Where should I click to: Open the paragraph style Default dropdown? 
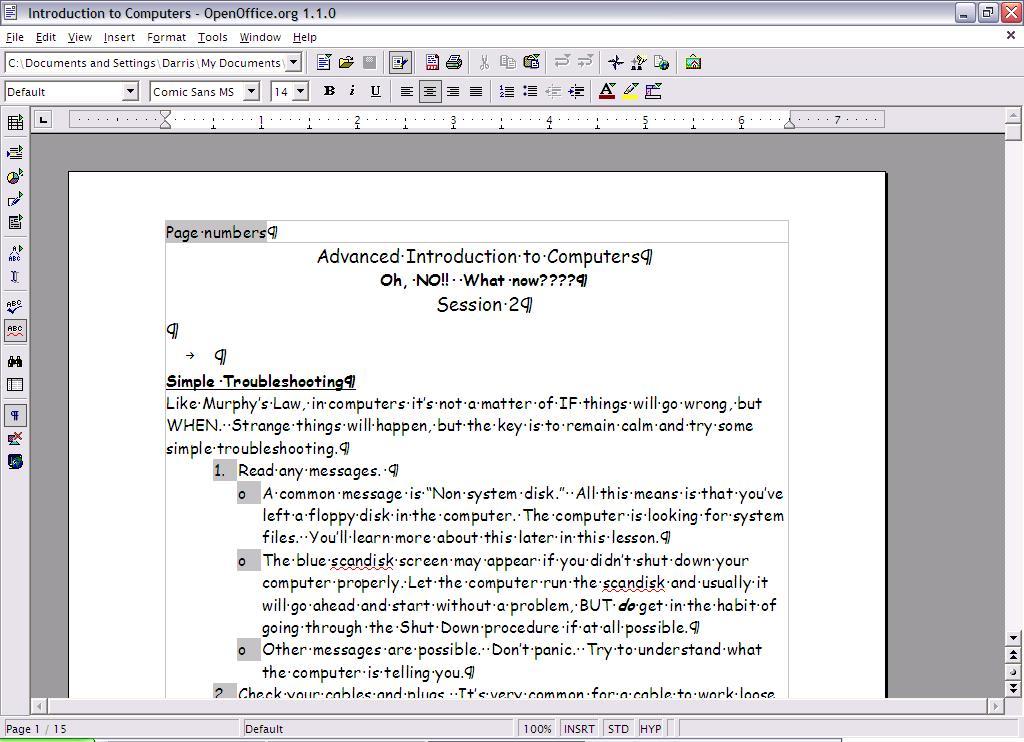130,91
